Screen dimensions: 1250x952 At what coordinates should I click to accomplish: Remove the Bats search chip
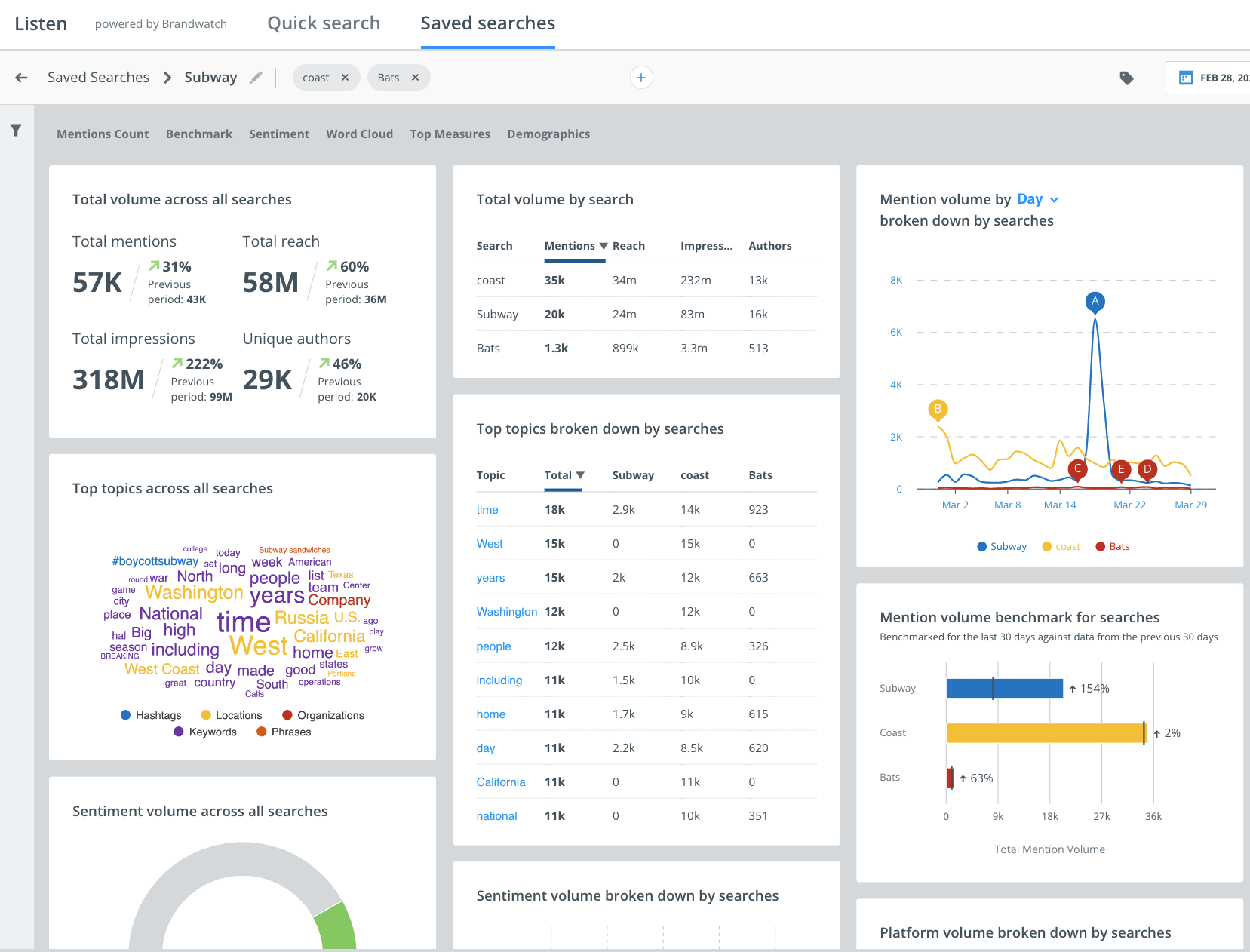pos(415,78)
